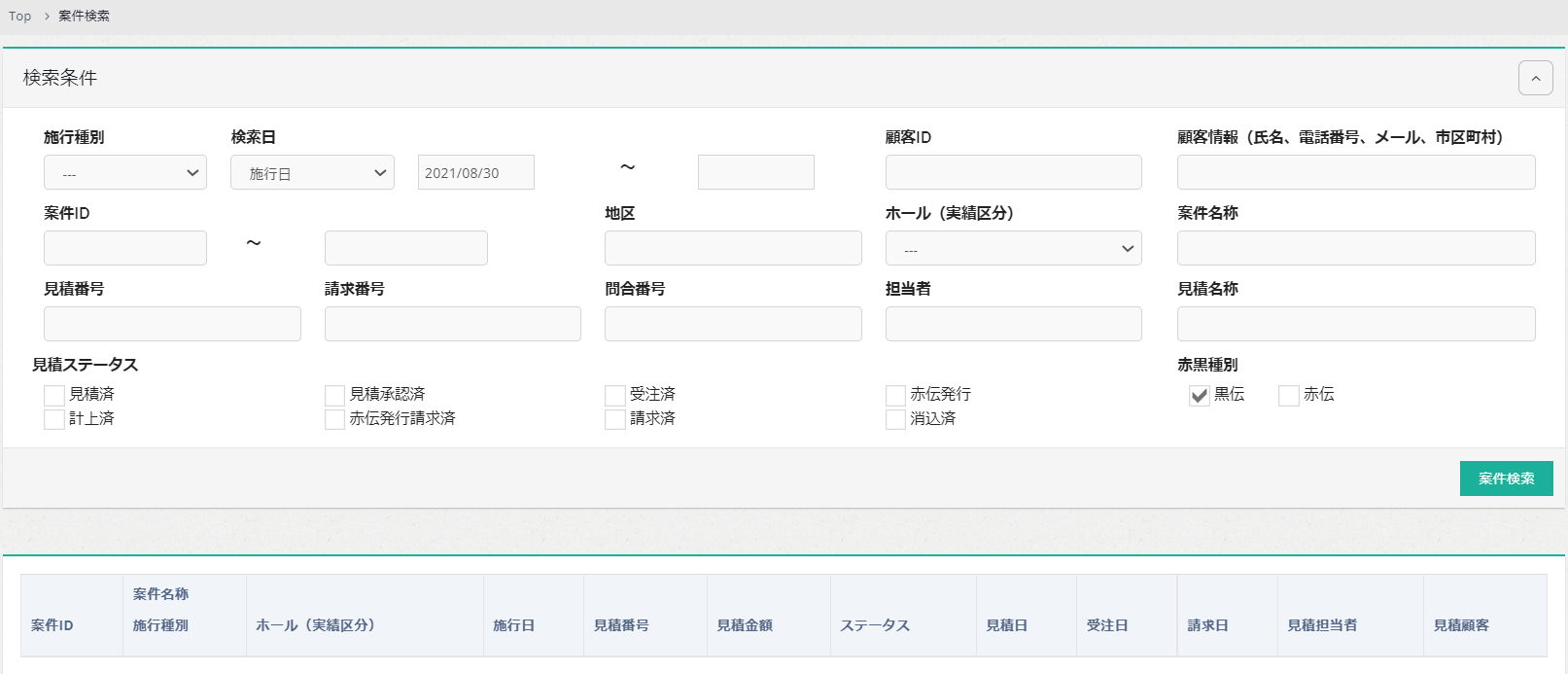Image resolution: width=1568 pixels, height=674 pixels.
Task: Uncheck the 黒伝 checkbox
Action: pyautogui.click(x=1200, y=395)
